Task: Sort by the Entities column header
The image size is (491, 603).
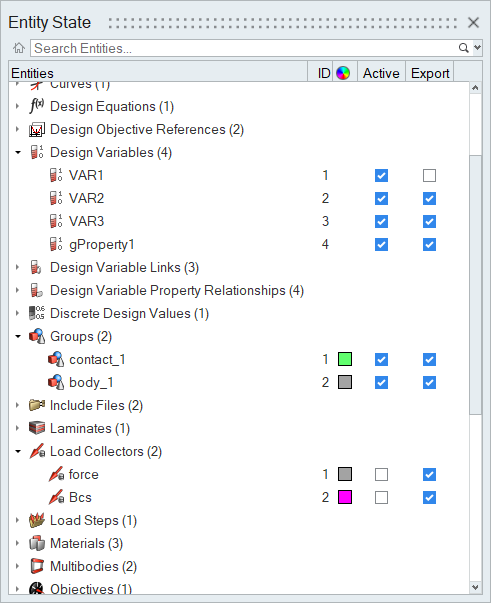Action: 158,72
